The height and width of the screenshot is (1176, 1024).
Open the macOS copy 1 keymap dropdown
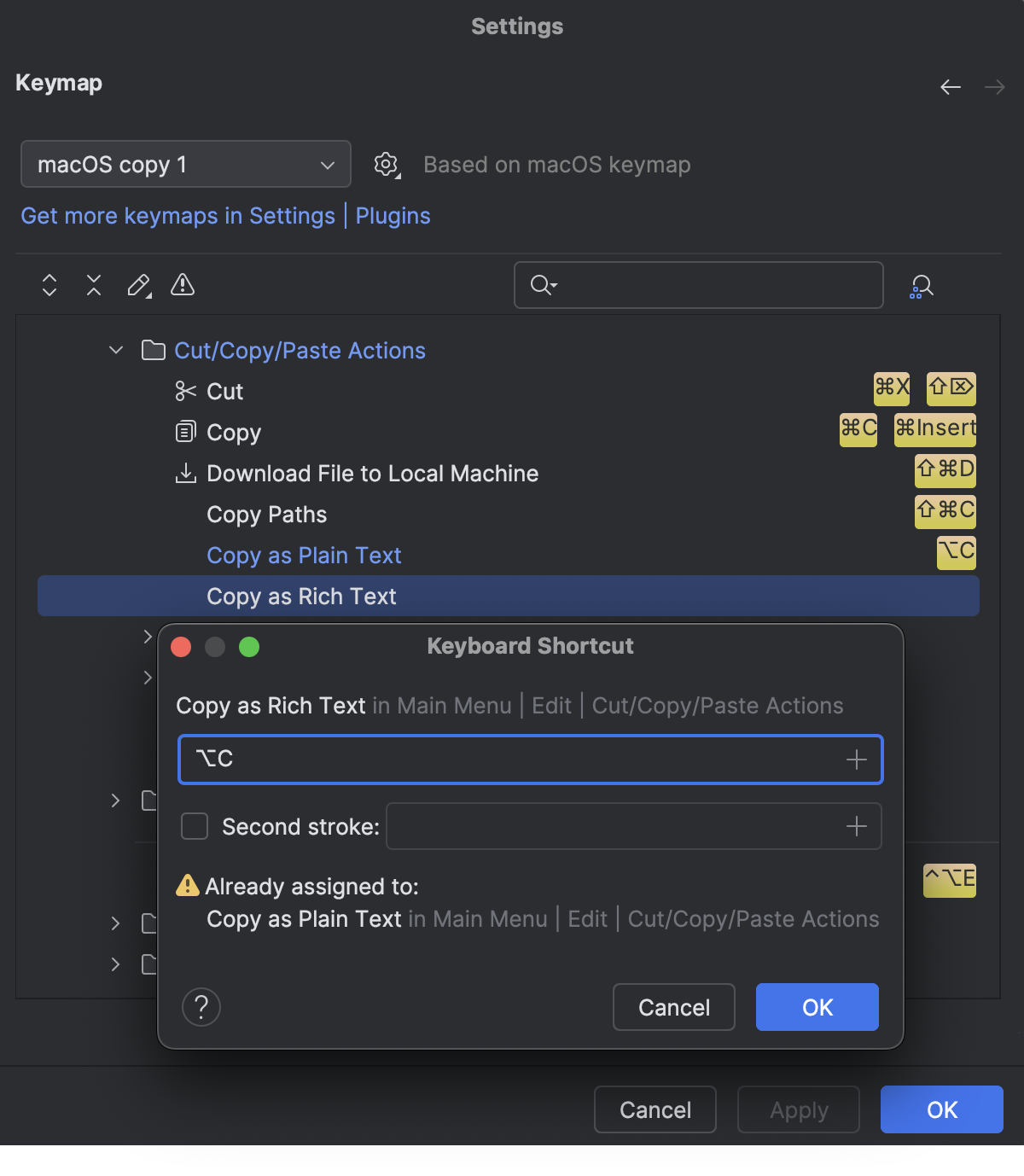(185, 164)
